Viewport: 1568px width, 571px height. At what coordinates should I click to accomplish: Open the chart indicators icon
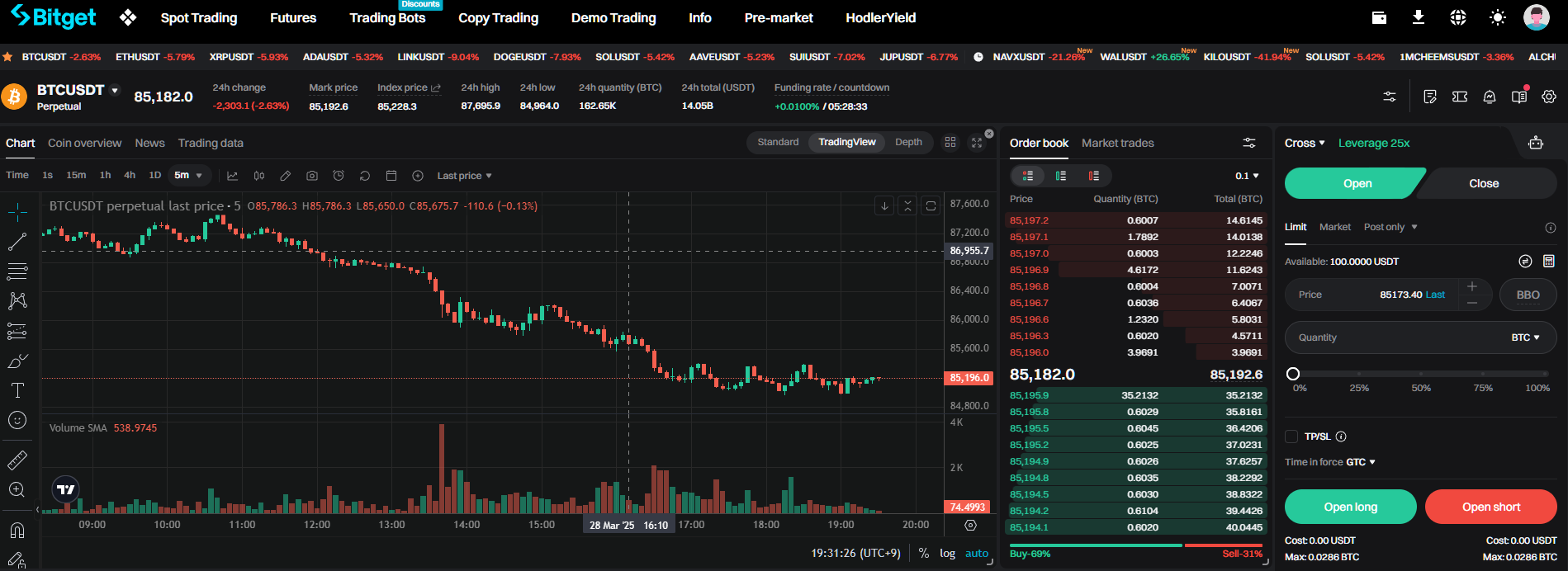[x=233, y=176]
